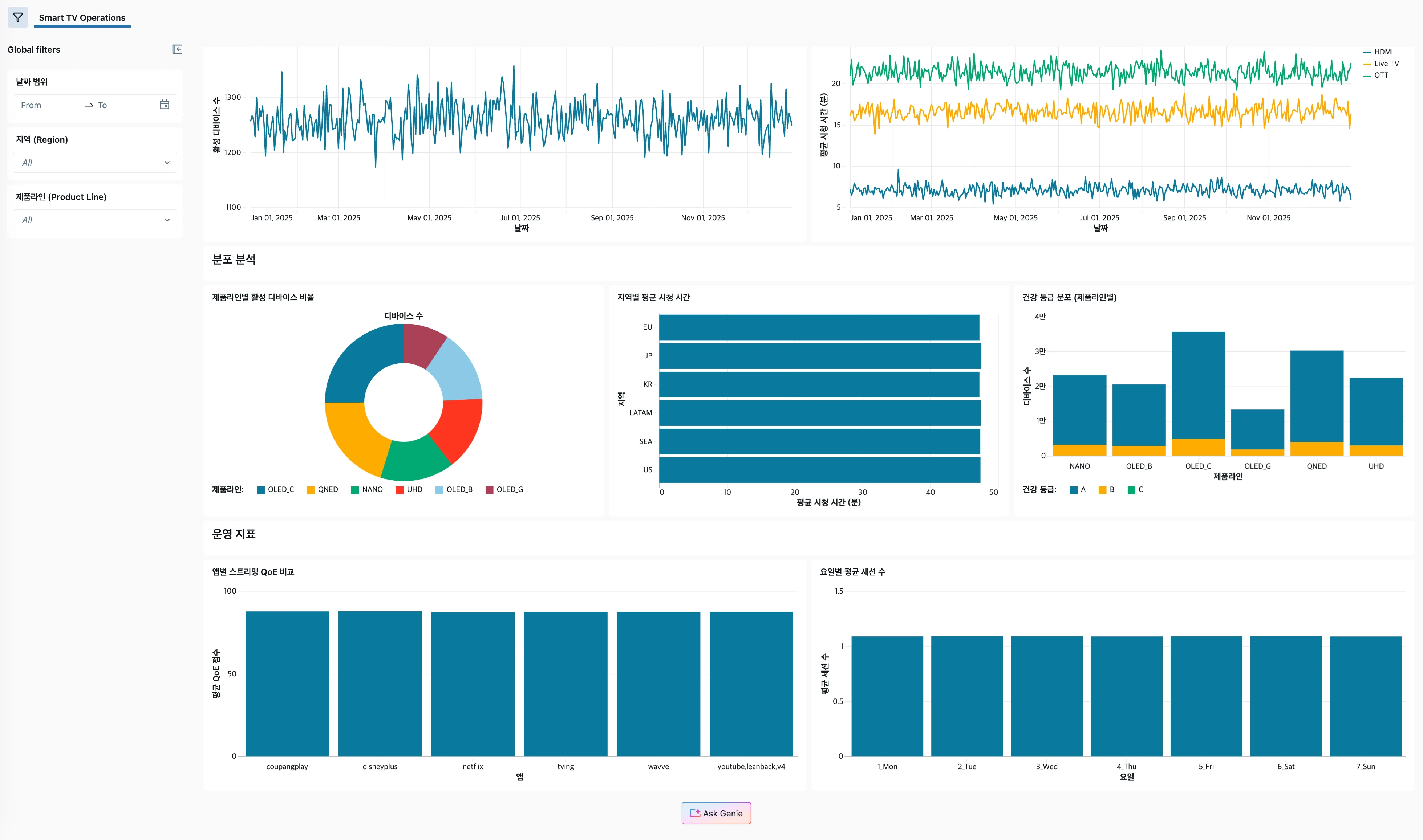1423x840 pixels.
Task: Select health grade A legend swatch
Action: 1074,490
